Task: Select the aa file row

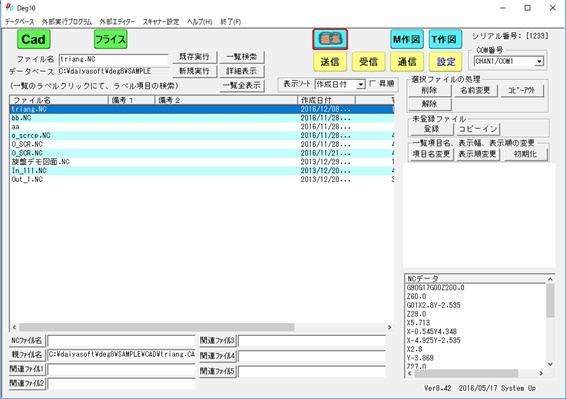Action: (202, 127)
